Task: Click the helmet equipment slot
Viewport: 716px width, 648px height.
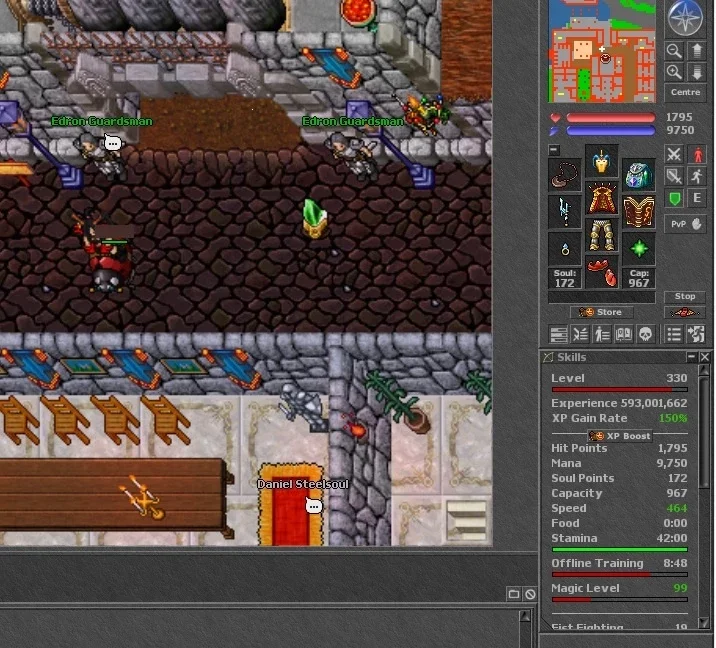Action: (601, 161)
